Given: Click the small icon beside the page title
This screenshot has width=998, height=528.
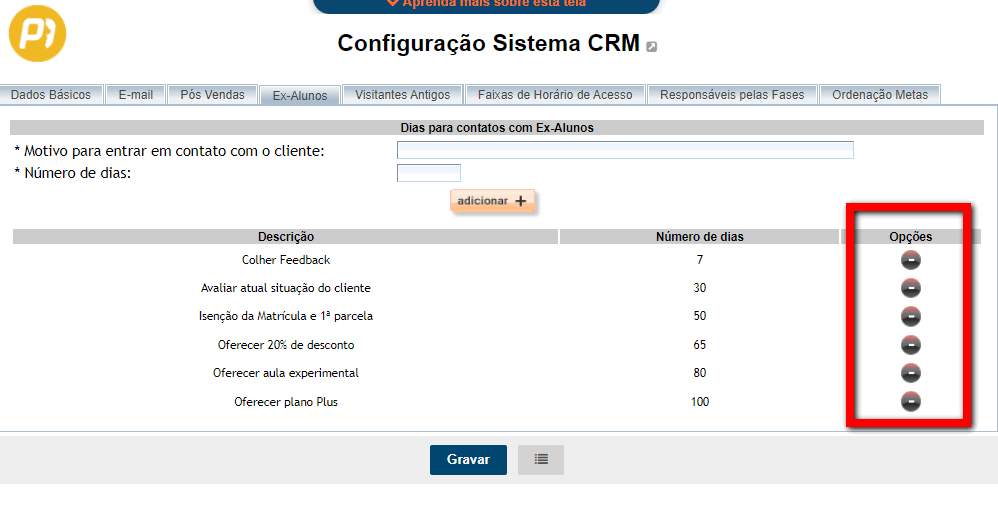Looking at the screenshot, I should pos(652,46).
